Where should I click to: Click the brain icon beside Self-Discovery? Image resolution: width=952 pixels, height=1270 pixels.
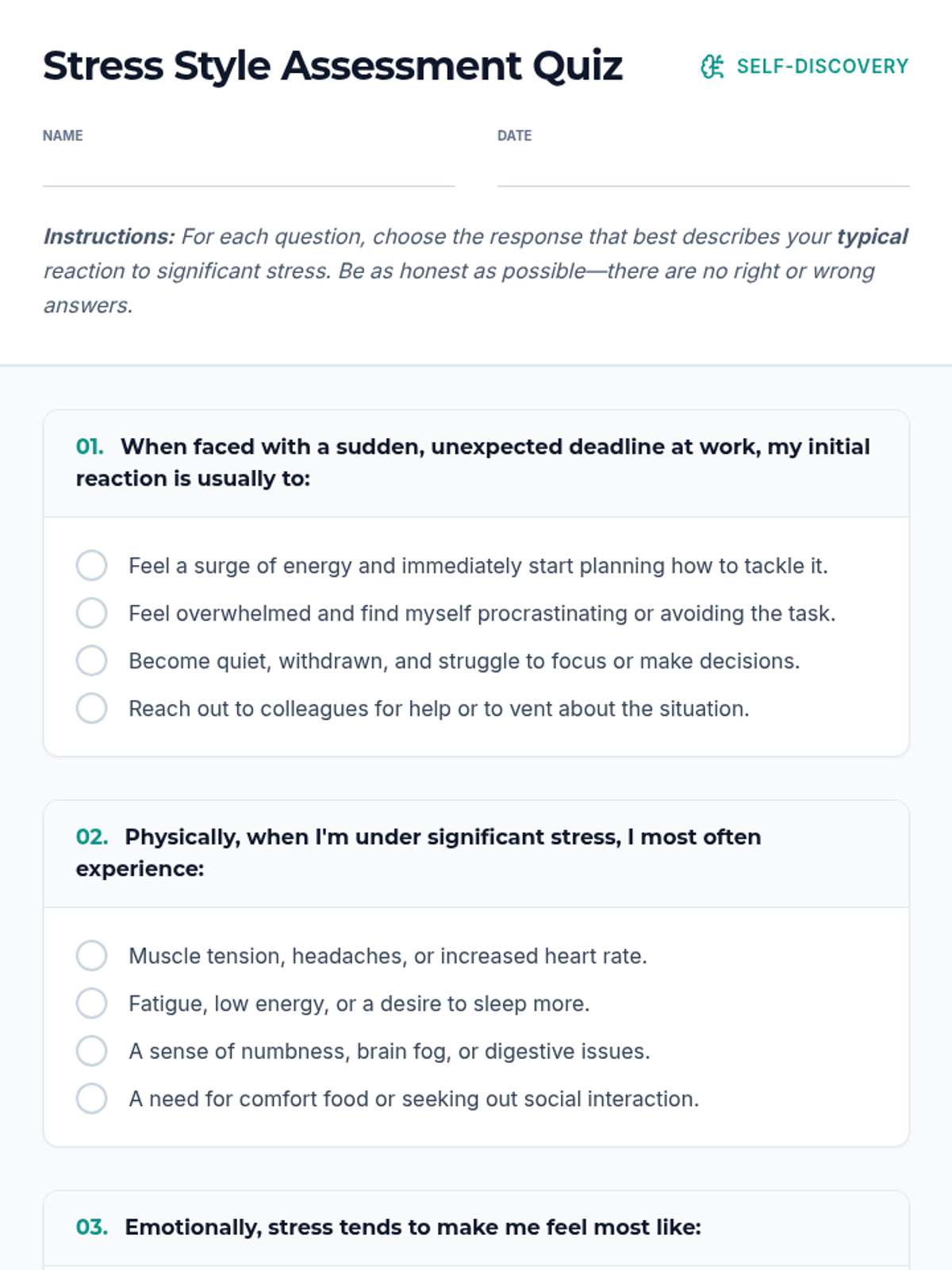712,67
